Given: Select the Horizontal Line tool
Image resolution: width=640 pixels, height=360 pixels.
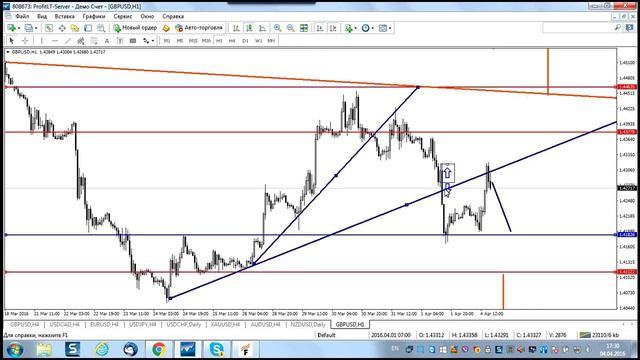Looking at the screenshot, I should pos(55,40).
